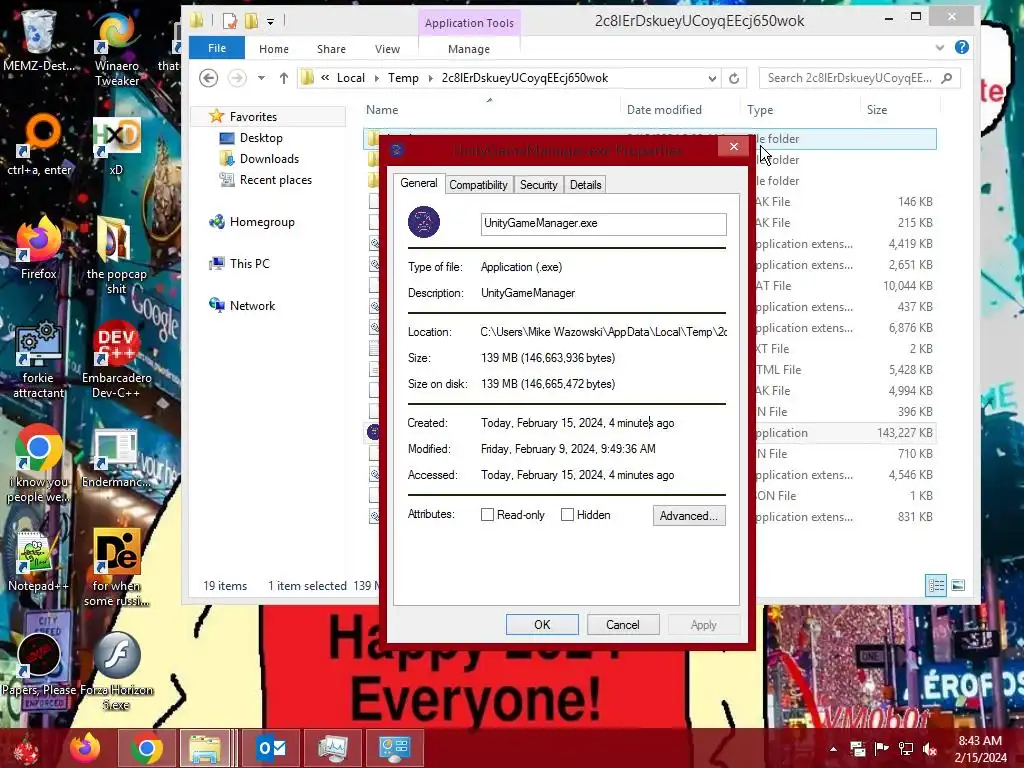This screenshot has width=1024, height=768.
Task: Click Cancel in the Properties dialog
Action: coord(622,624)
